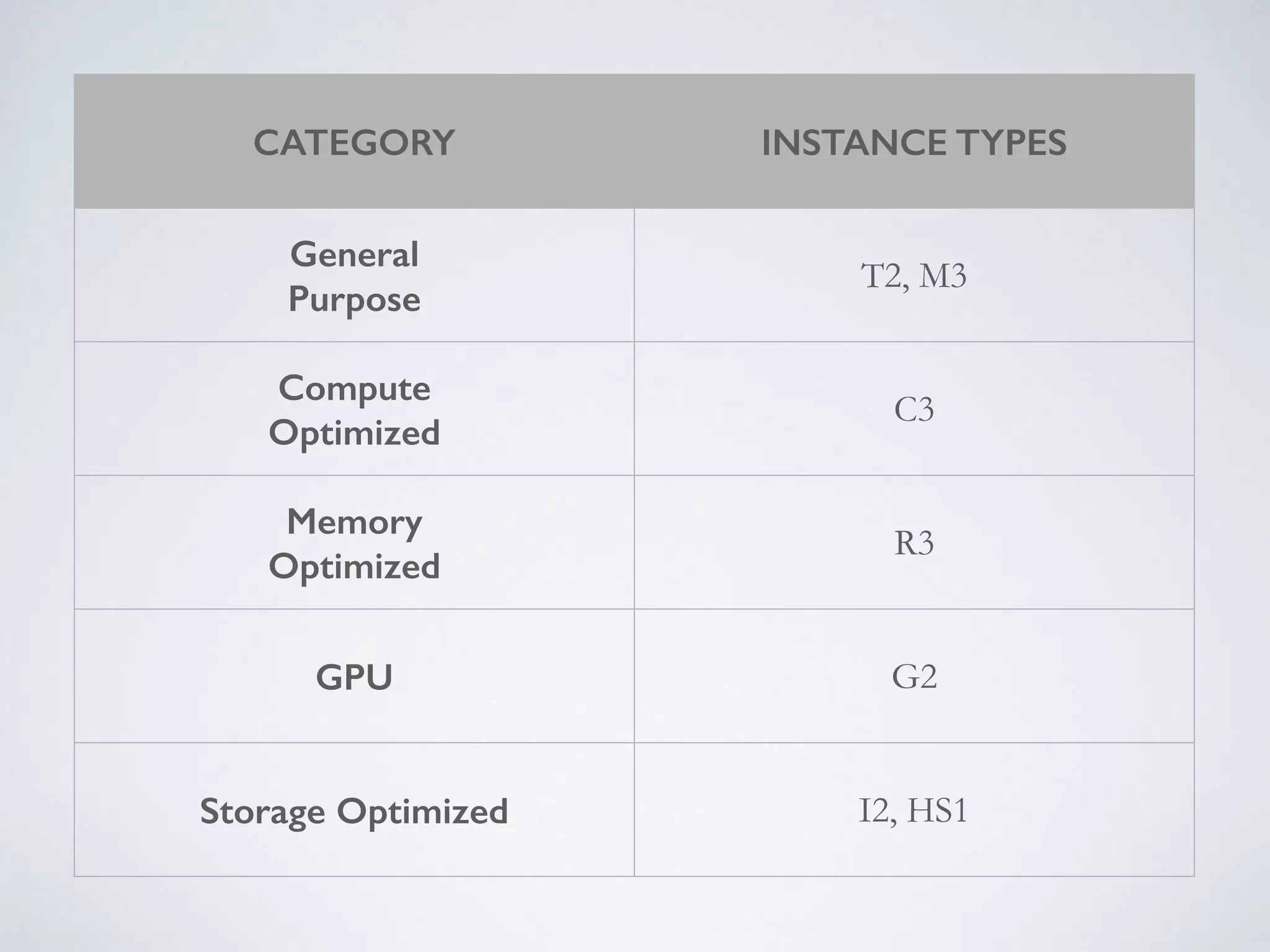Click the word Storage in the table
Screen dimensions: 1270x952
point(262,811)
